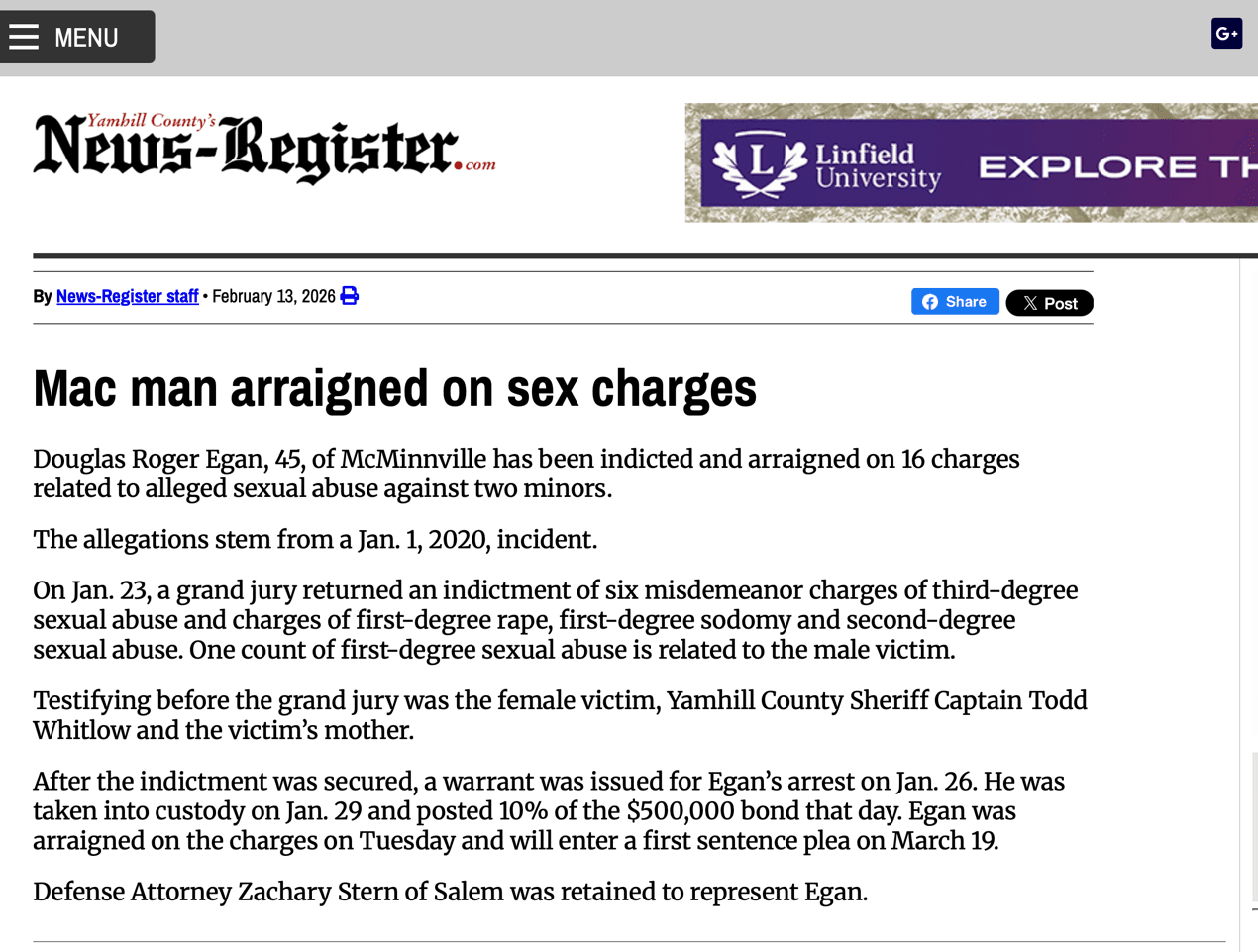
Task: Click the "Mac man arraigned on sex charges" headline
Action: click(x=394, y=387)
